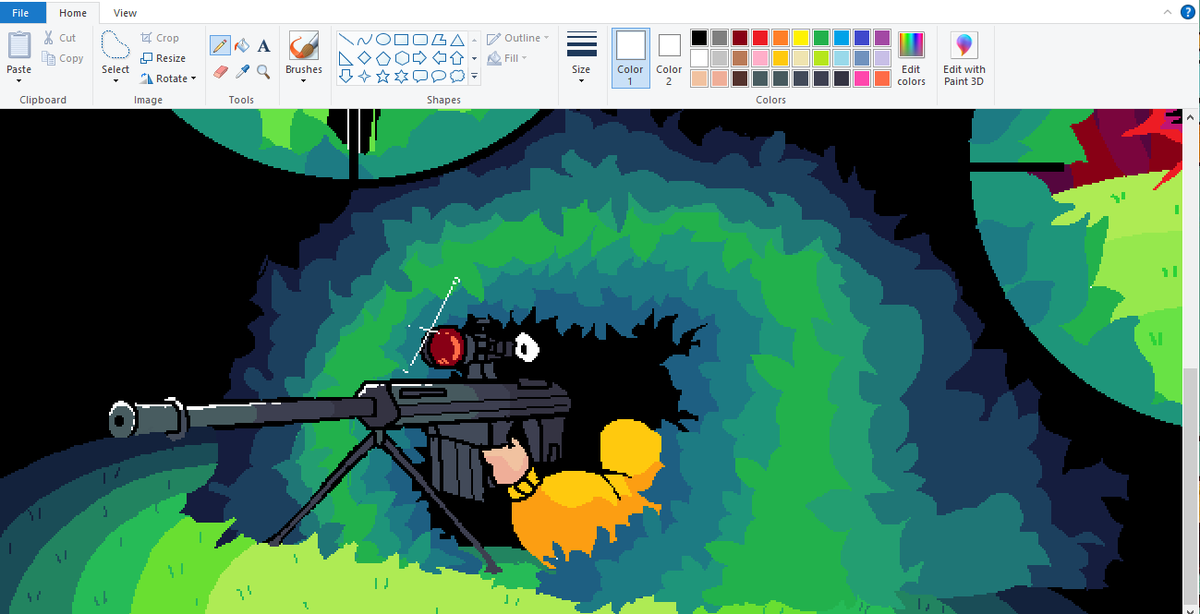Choose the Right triangle shape

tap(345, 58)
